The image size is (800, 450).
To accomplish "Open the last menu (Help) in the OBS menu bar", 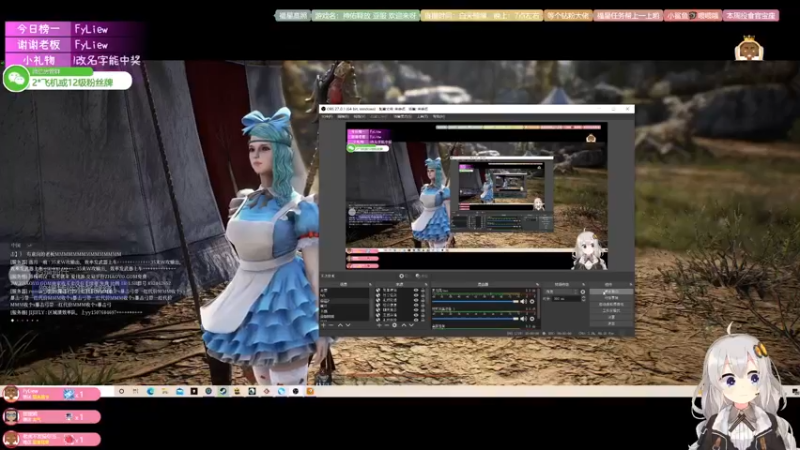I will coord(439,116).
